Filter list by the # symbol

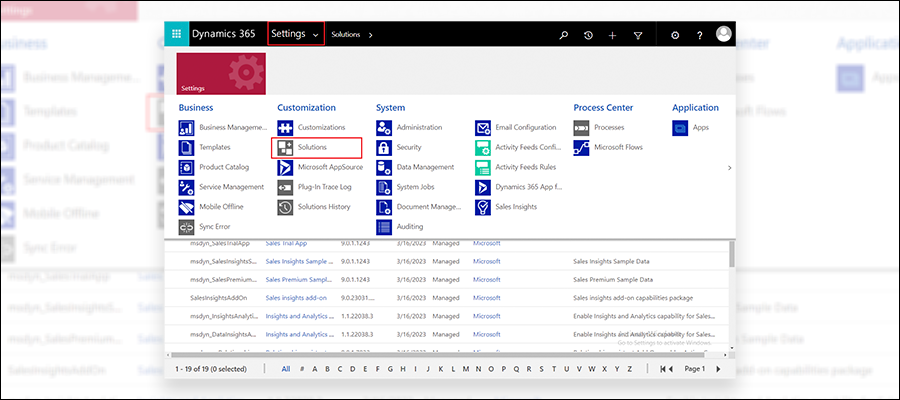(302, 369)
